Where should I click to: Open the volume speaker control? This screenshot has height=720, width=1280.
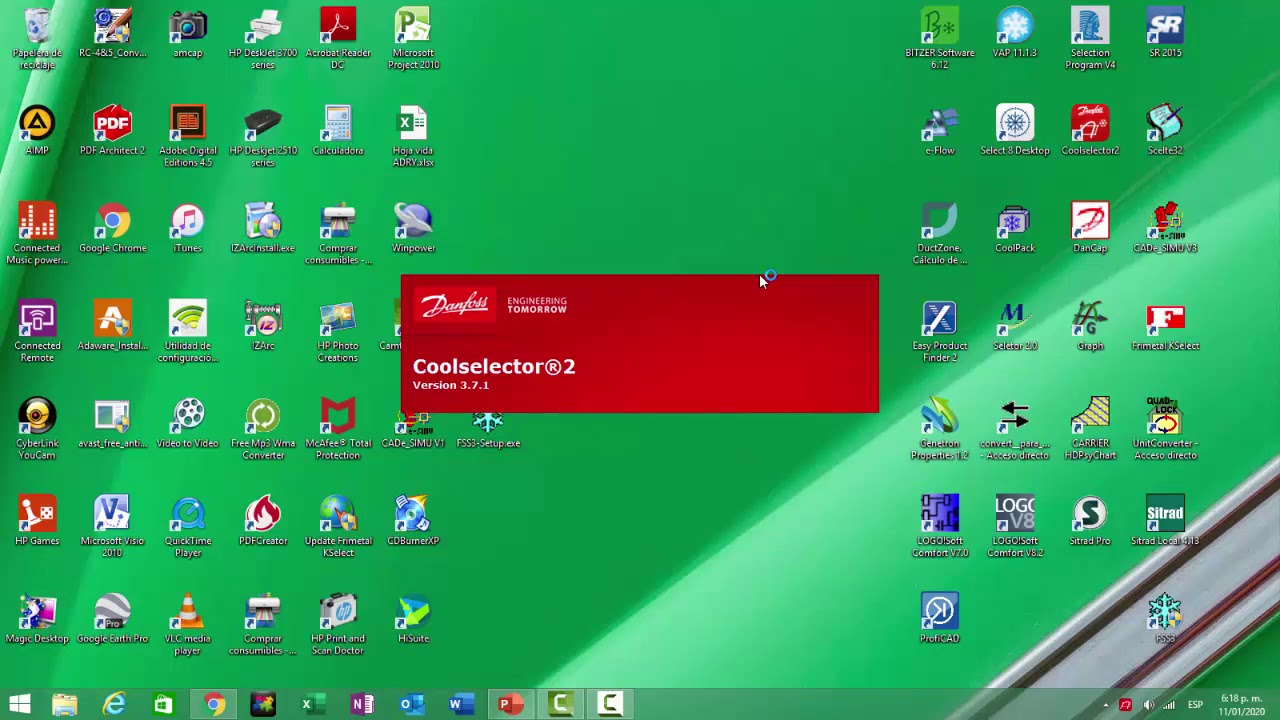click(1148, 705)
